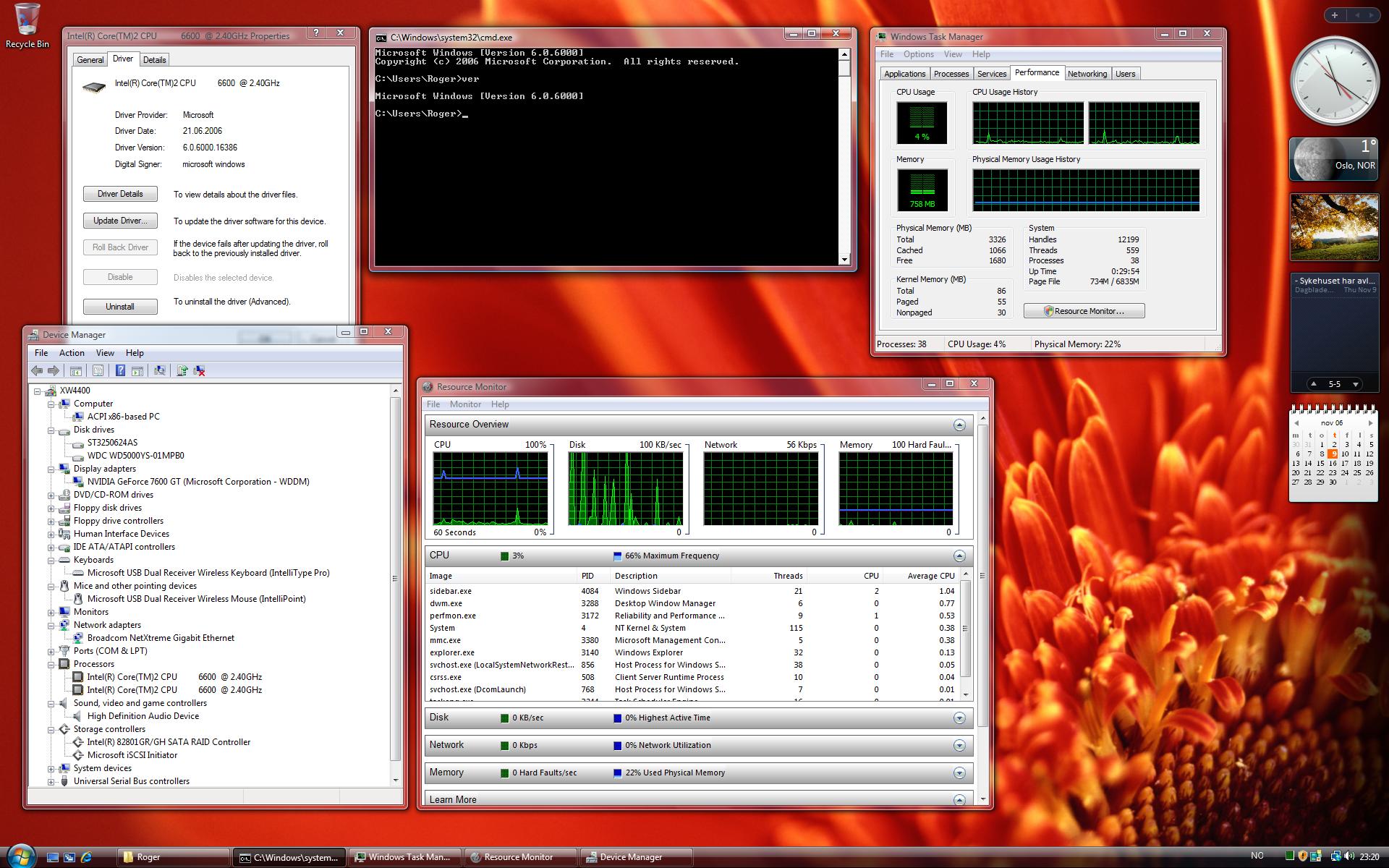Click the sidebar add gadget plus icon

[x=1335, y=14]
